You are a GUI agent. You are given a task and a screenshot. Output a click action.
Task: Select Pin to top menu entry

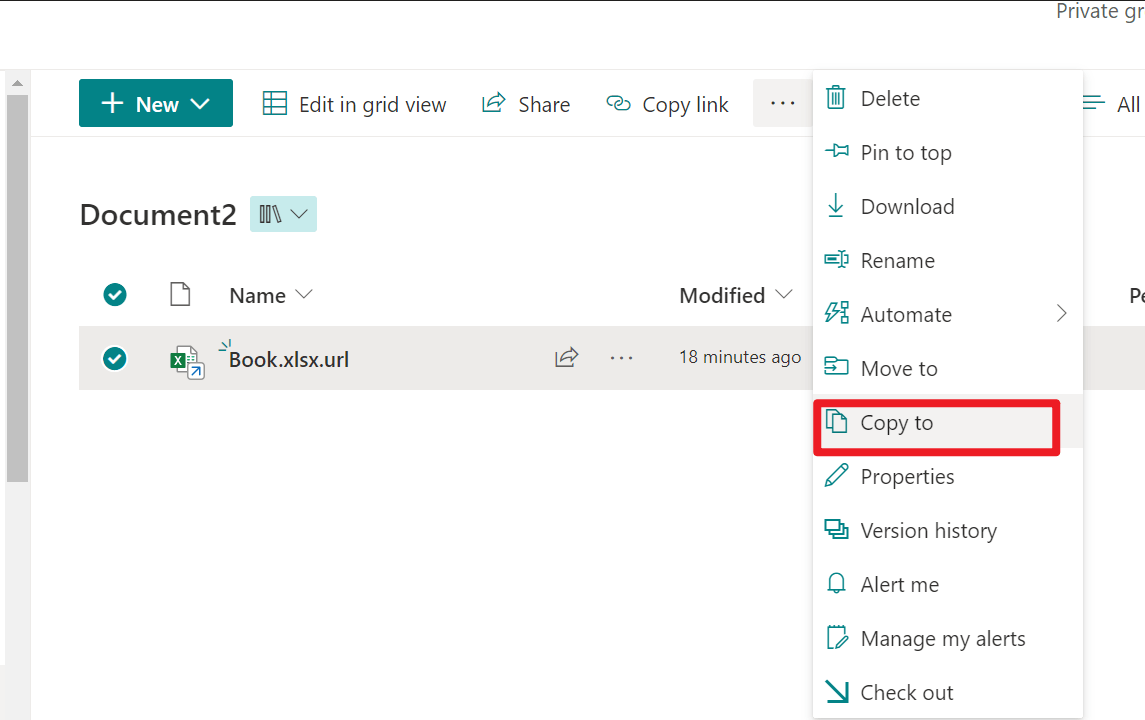(x=948, y=153)
